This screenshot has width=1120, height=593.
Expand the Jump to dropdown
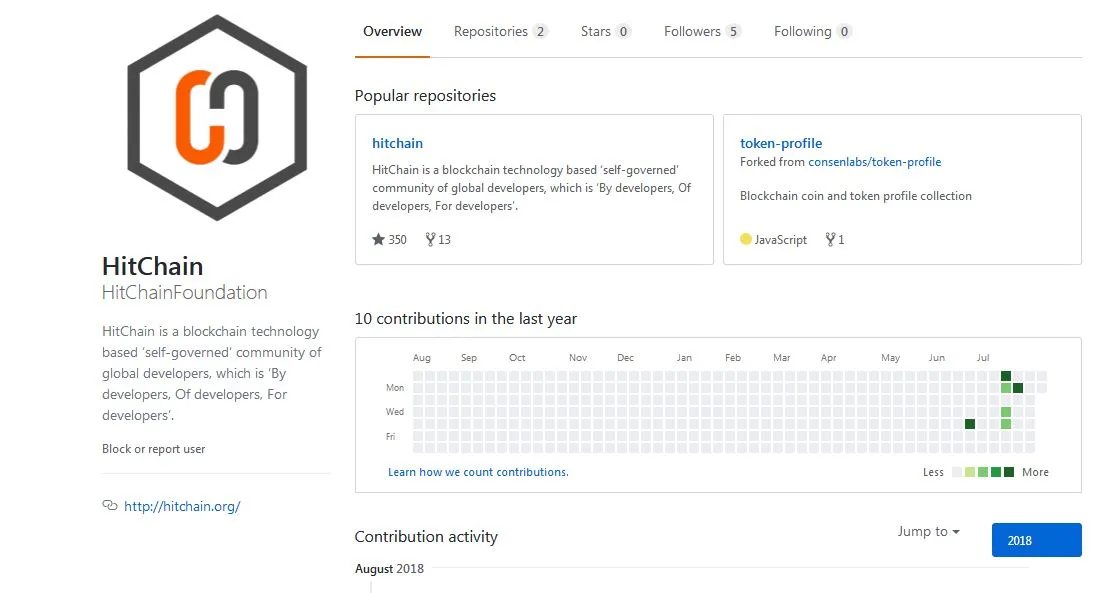pyautogui.click(x=929, y=532)
